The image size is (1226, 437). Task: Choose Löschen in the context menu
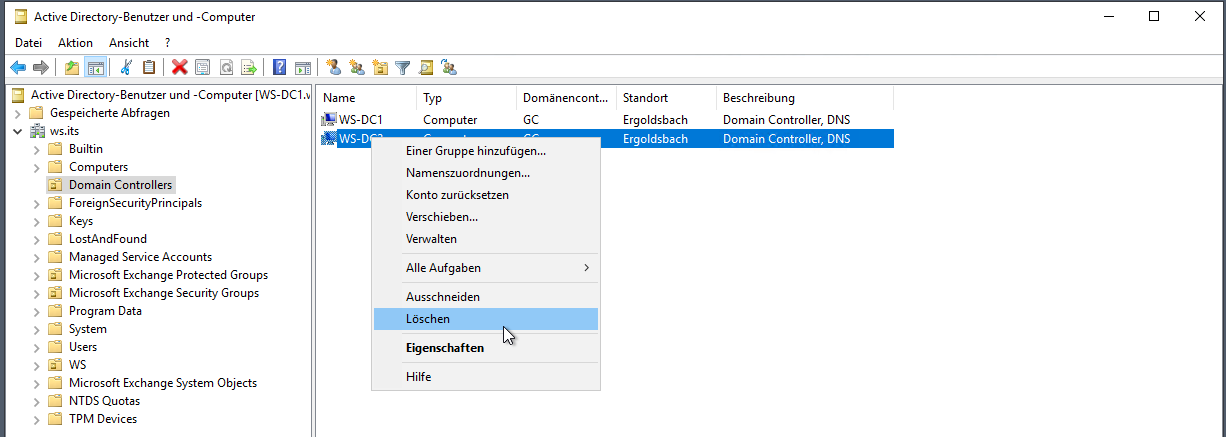pyautogui.click(x=485, y=319)
